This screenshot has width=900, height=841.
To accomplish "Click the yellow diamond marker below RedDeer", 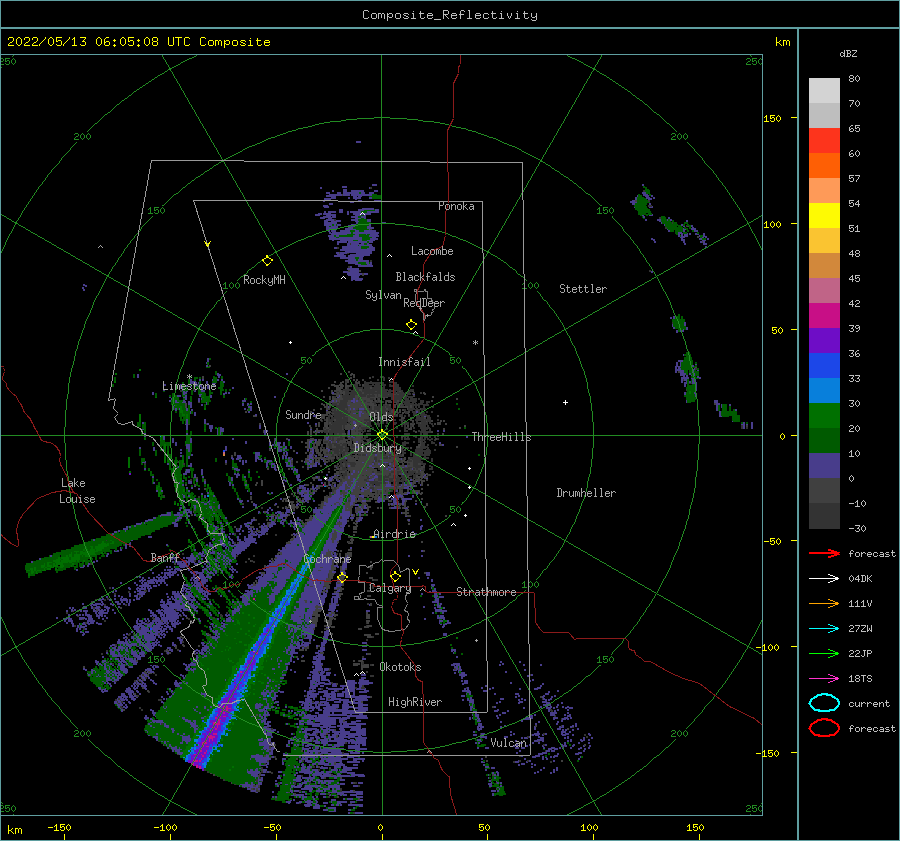I will tap(412, 325).
